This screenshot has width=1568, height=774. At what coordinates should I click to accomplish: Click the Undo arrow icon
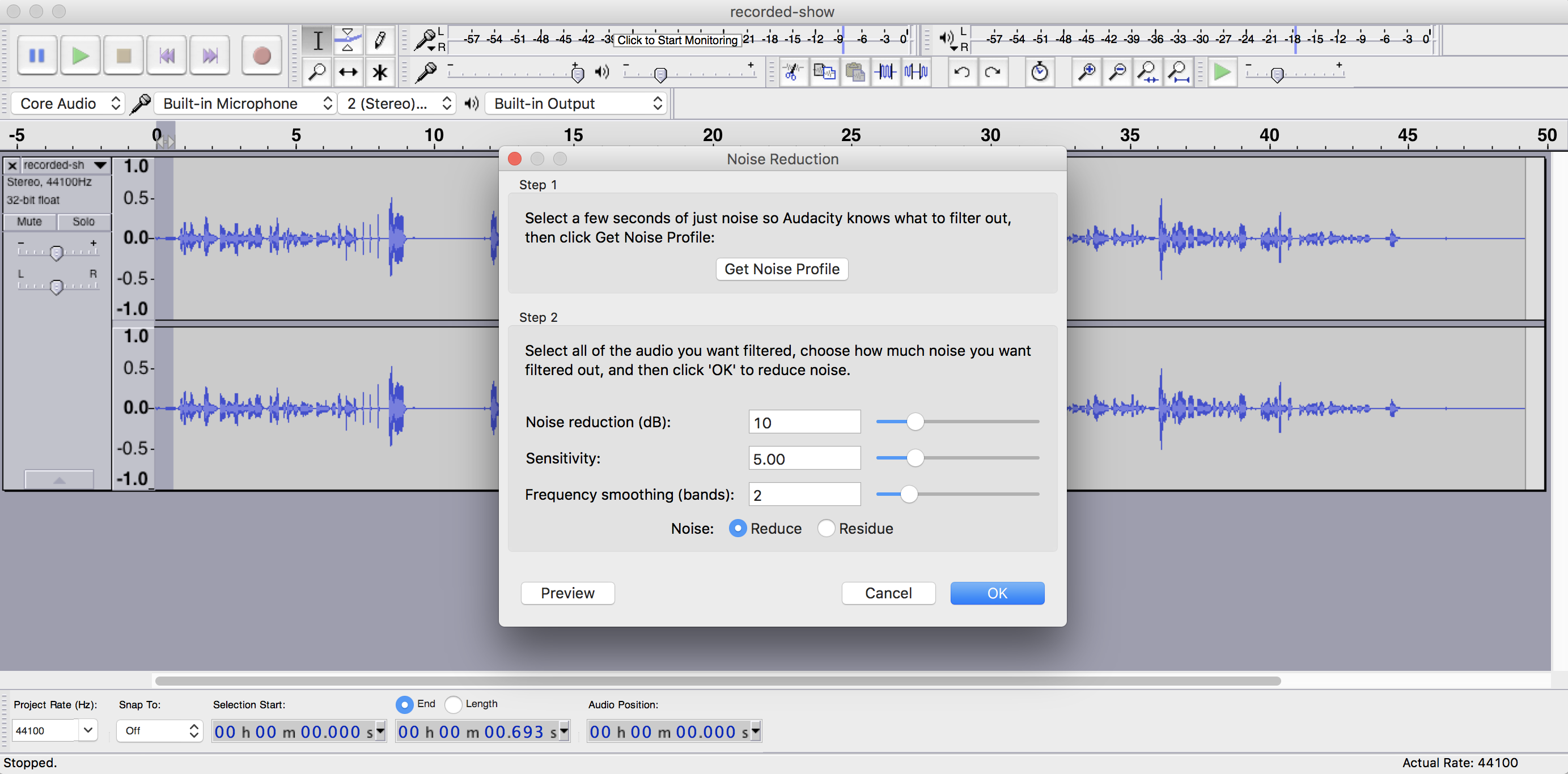pyautogui.click(x=962, y=73)
